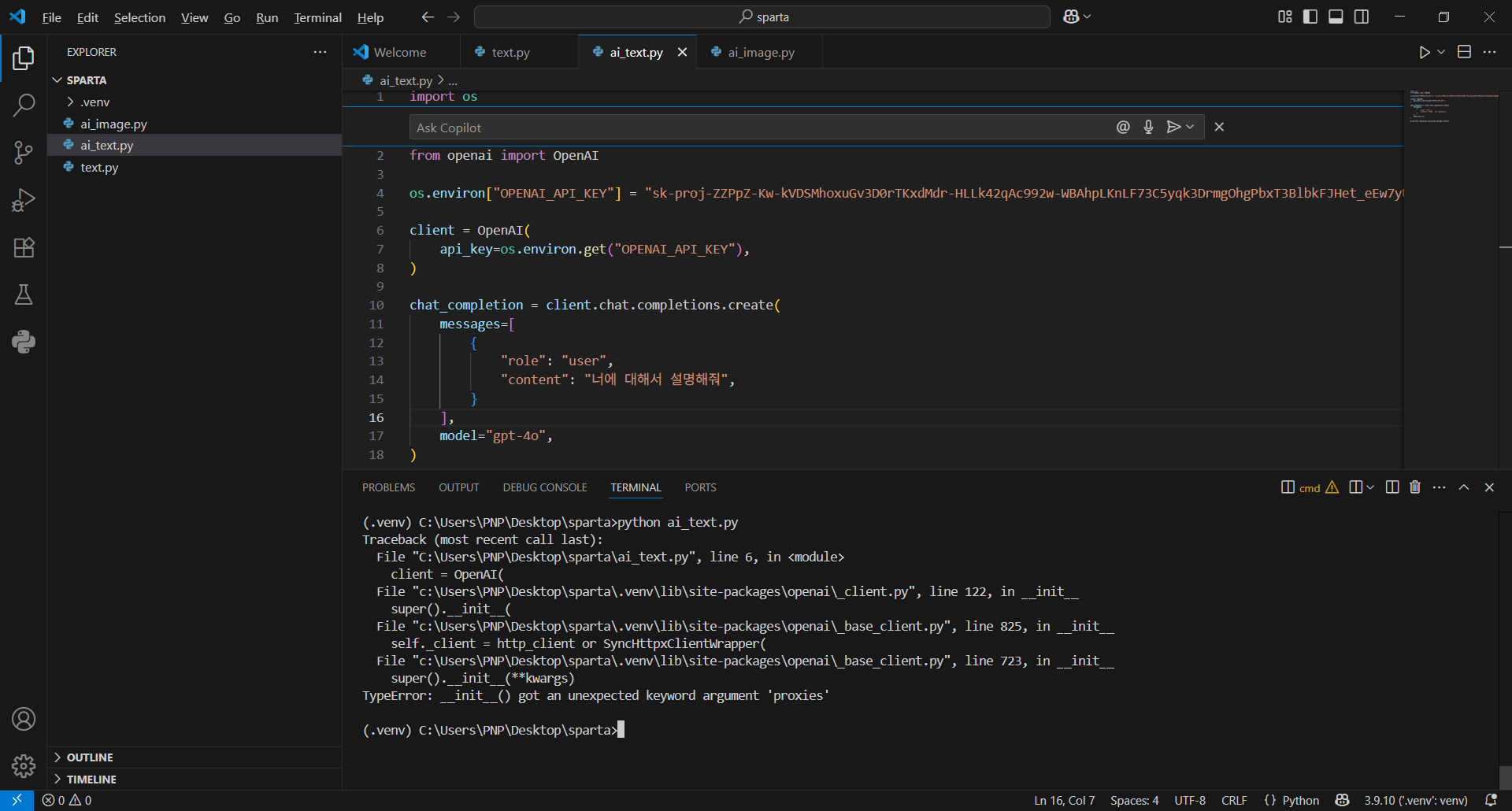The height and width of the screenshot is (811, 1512).
Task: Open the Copilot title bar dropdown arrow
Action: [1088, 17]
